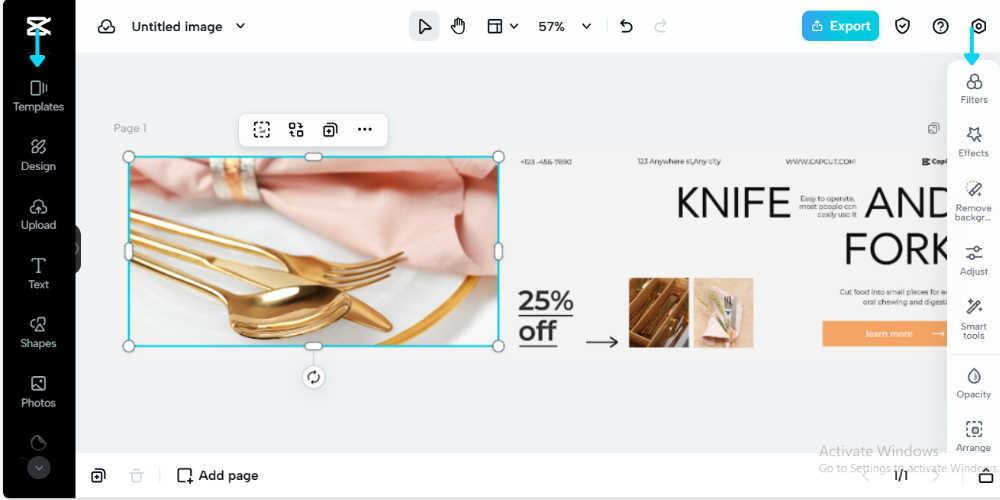
Task: Click the replace image icon in floating toolbar
Action: click(x=296, y=129)
